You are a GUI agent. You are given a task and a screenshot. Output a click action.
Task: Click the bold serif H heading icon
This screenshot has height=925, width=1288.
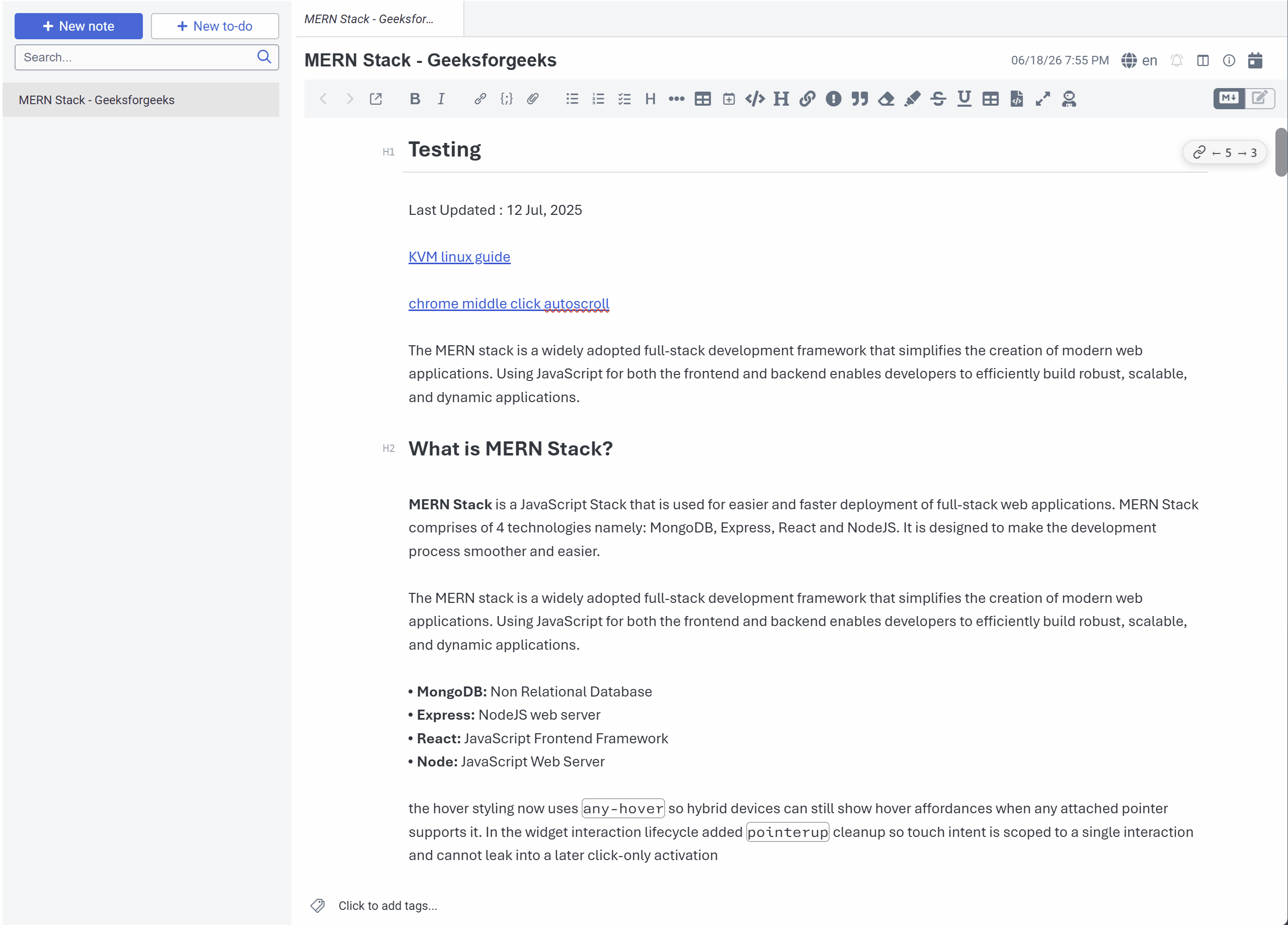pyautogui.click(x=781, y=99)
